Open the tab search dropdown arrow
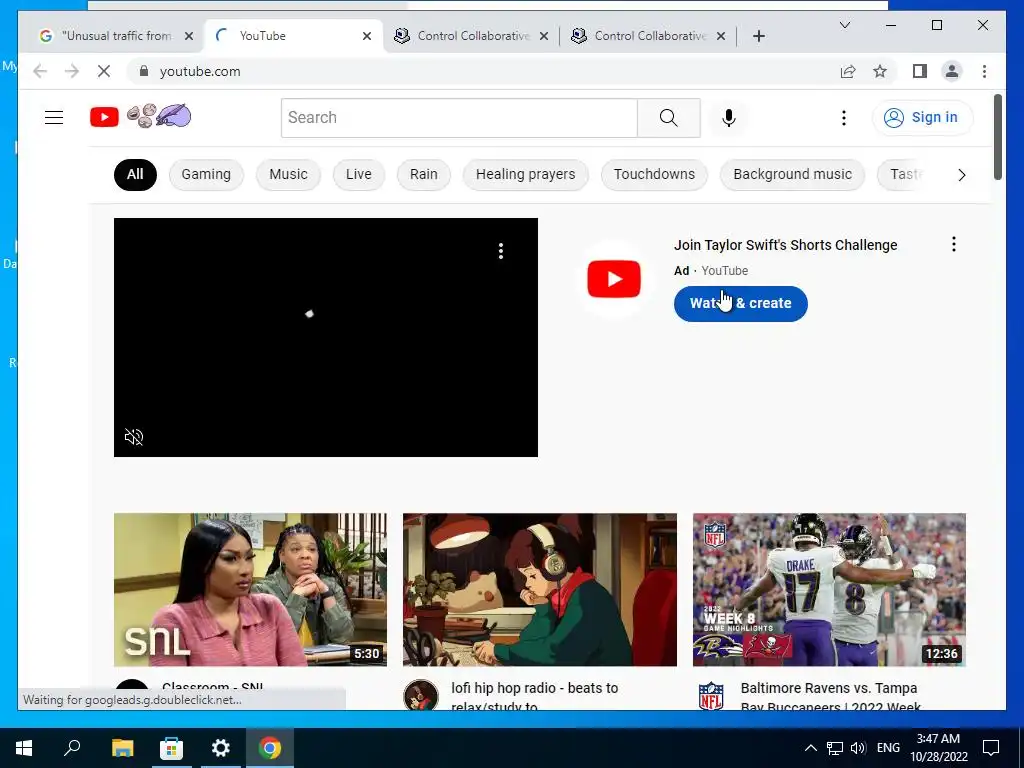Image resolution: width=1024 pixels, height=768 pixels. (x=844, y=25)
